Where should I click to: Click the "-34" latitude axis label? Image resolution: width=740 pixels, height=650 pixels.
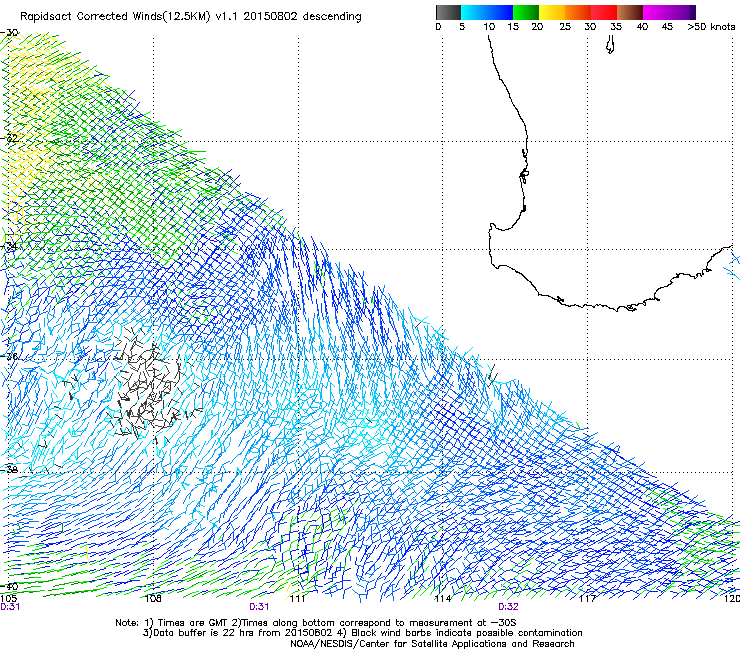9,246
